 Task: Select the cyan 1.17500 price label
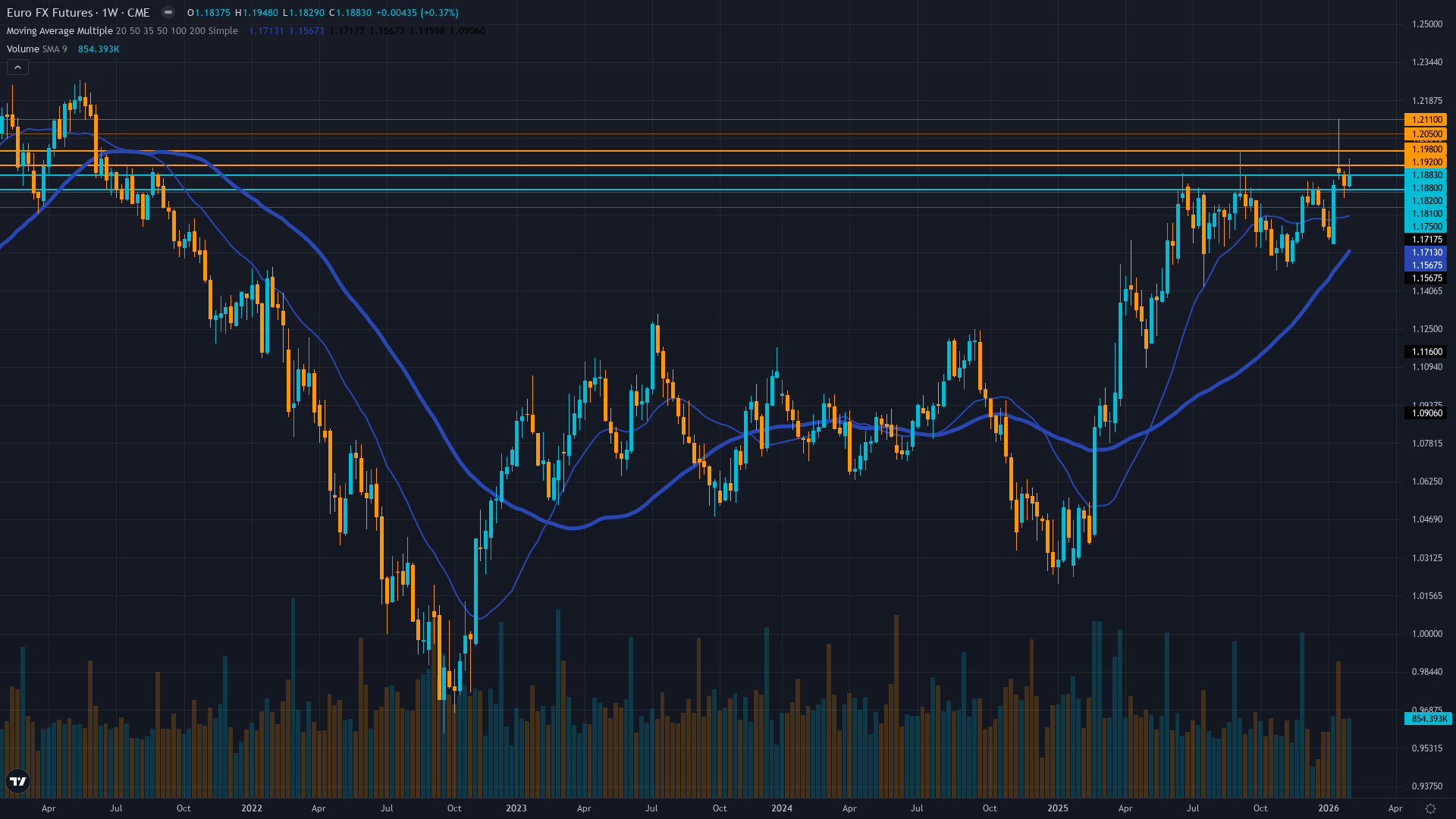point(1426,227)
